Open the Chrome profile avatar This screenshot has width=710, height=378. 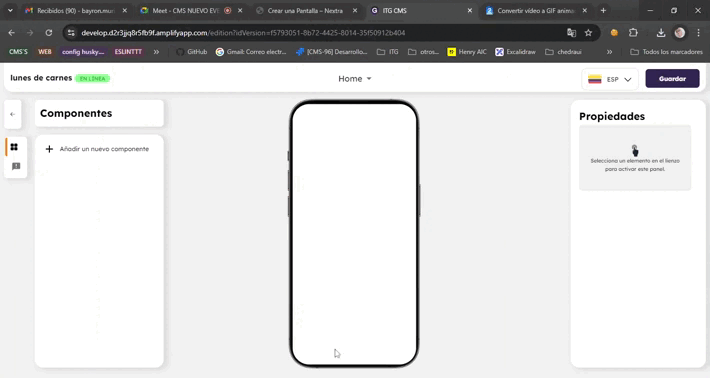pos(680,33)
